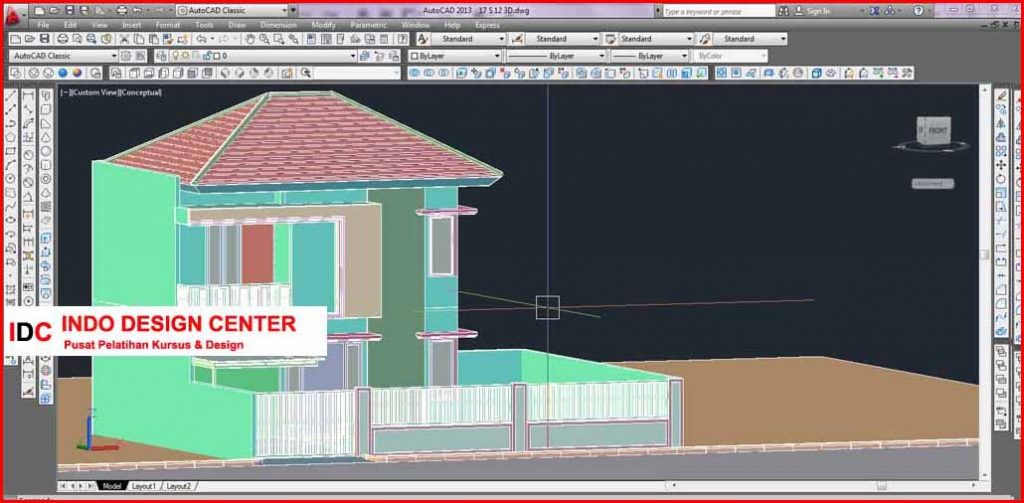Click the Unnamed UCS label below ViewCube
The image size is (1024, 503).
tap(933, 184)
